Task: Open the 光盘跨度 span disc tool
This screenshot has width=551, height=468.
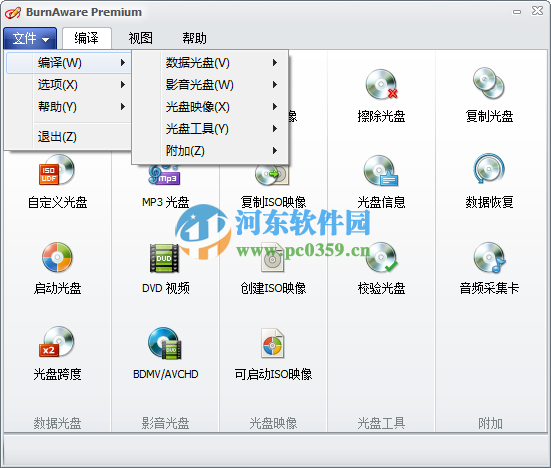Action: click(x=57, y=354)
